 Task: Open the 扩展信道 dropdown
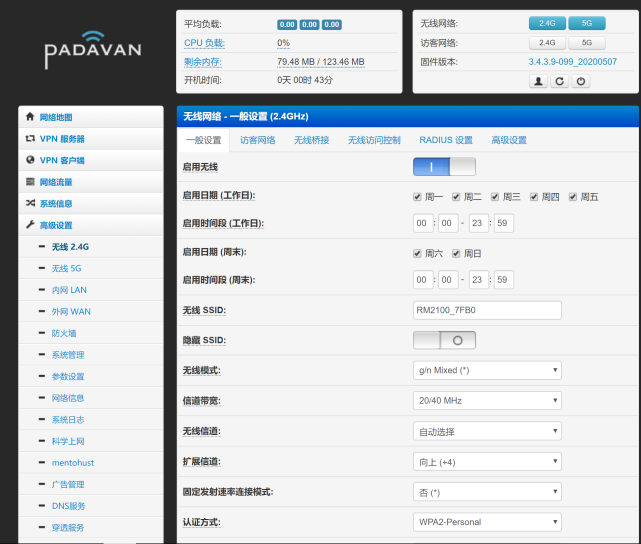pos(487,462)
